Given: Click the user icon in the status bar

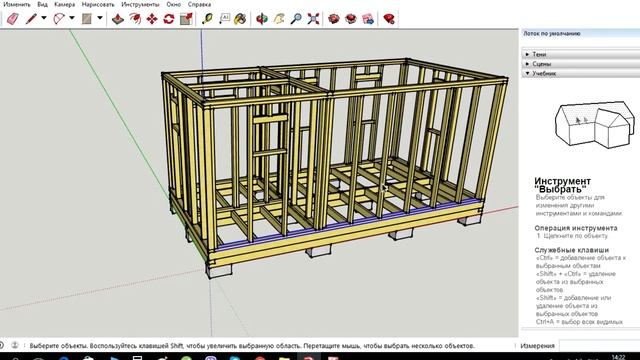Looking at the screenshot, I should pyautogui.click(x=15, y=345).
